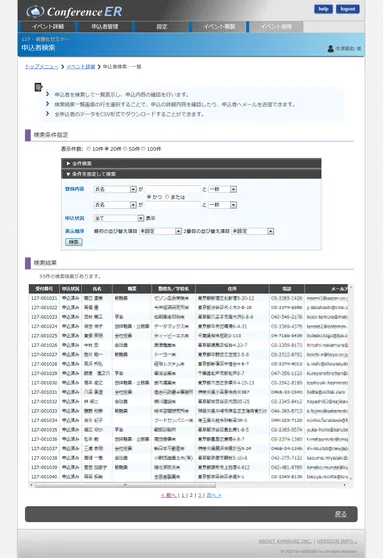Click the results table scroll-left arrow
This screenshot has width=384, height=559.
click(32, 485)
